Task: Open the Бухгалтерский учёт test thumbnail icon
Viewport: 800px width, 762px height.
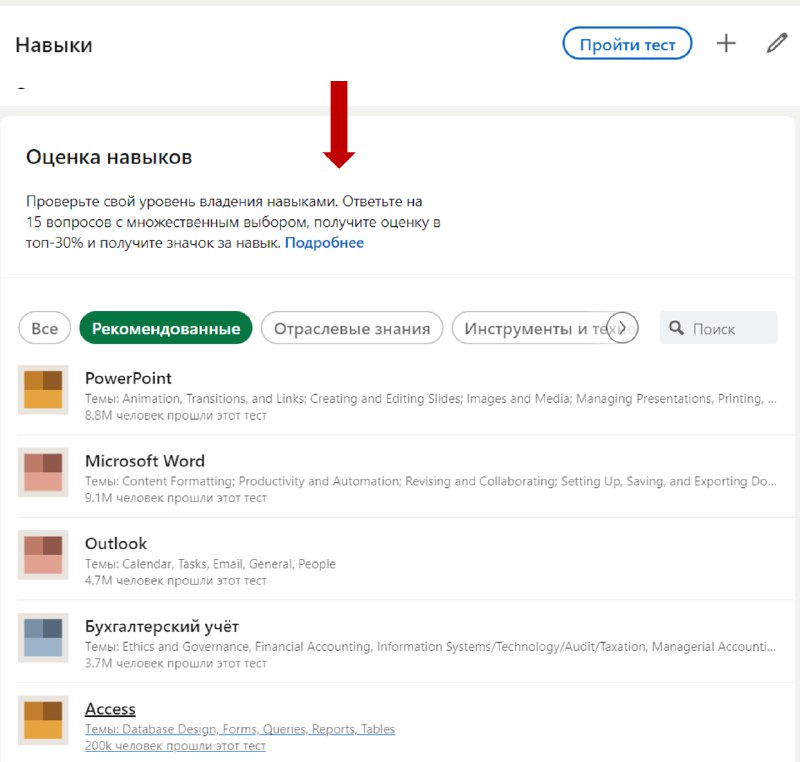Action: [43, 638]
